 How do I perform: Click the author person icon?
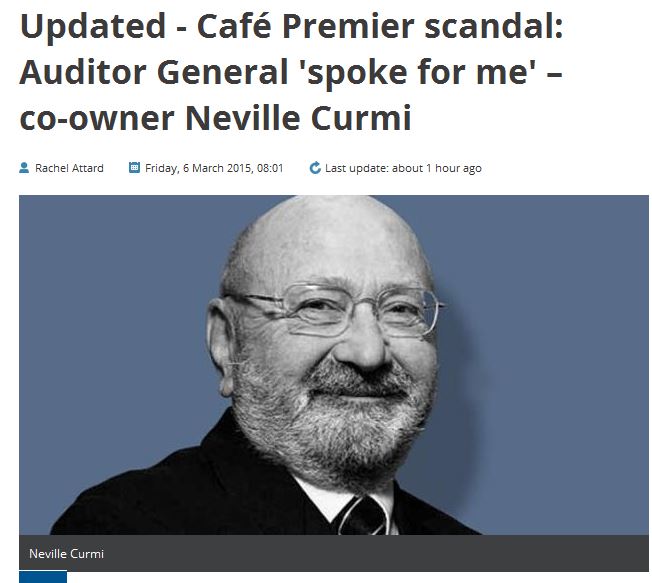[x=24, y=168]
